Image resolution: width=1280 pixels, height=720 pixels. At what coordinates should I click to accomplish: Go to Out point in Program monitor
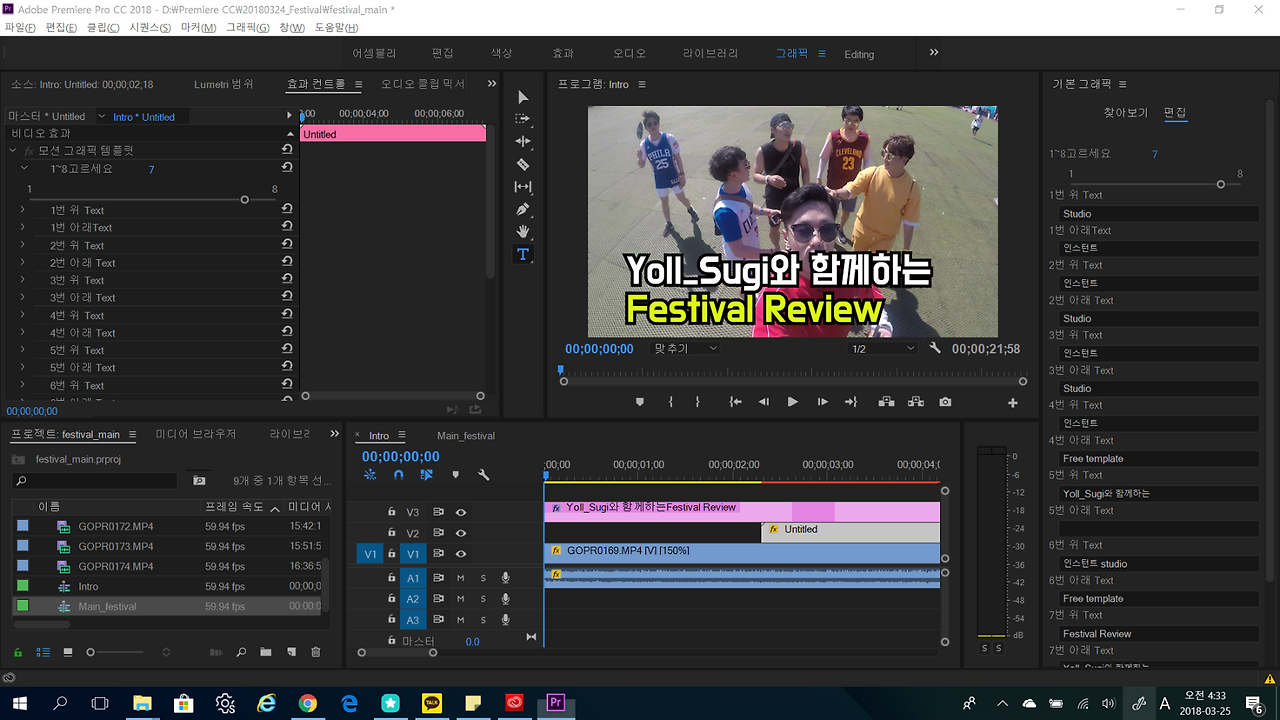(851, 402)
